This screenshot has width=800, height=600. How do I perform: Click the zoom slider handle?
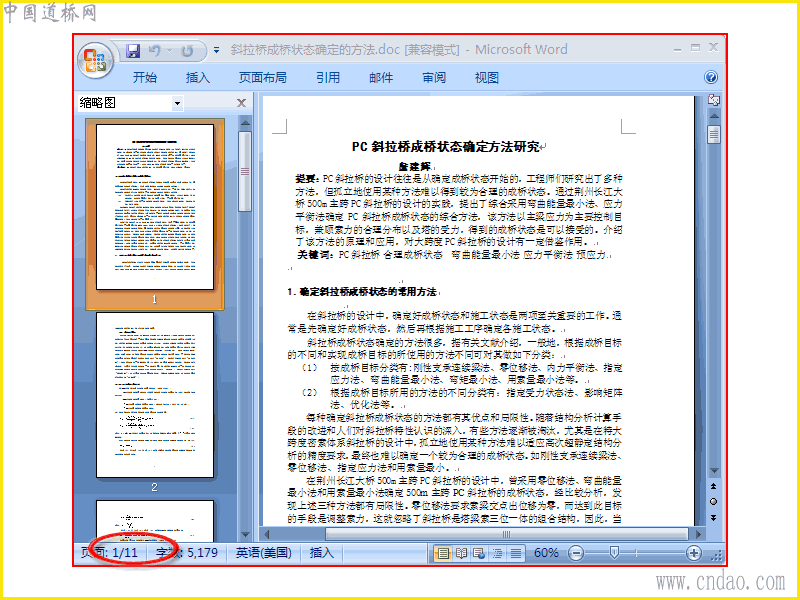click(x=614, y=553)
